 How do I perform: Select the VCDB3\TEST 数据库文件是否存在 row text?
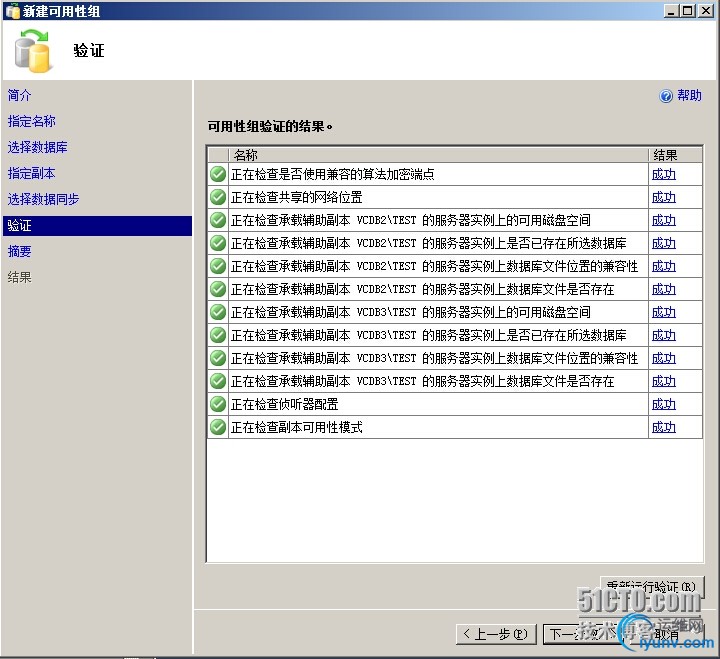[x=422, y=381]
